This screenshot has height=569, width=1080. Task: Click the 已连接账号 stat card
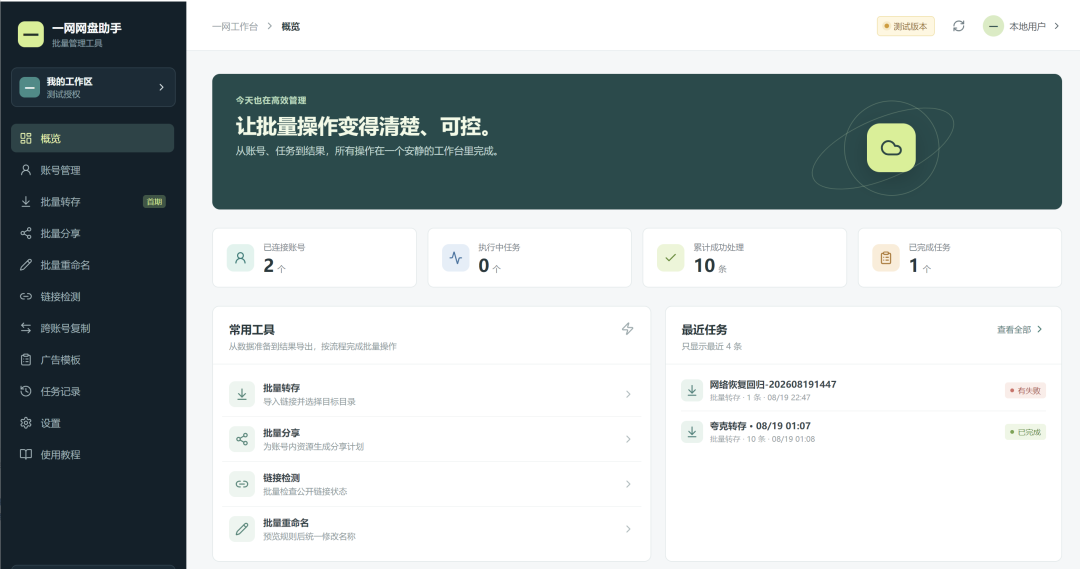coord(315,258)
